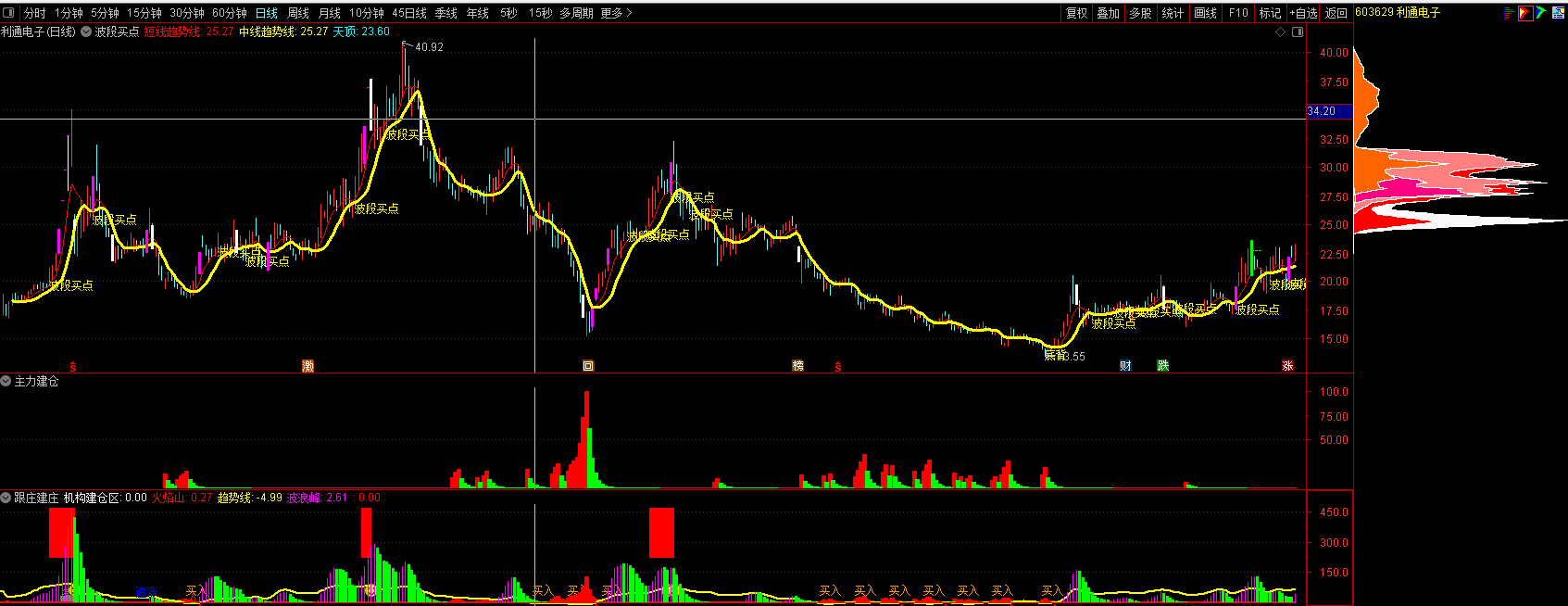Screen dimensions: 1568x606
Task: Expand the 跟庄建庄 indicator dropdown
Action: click(x=6, y=498)
